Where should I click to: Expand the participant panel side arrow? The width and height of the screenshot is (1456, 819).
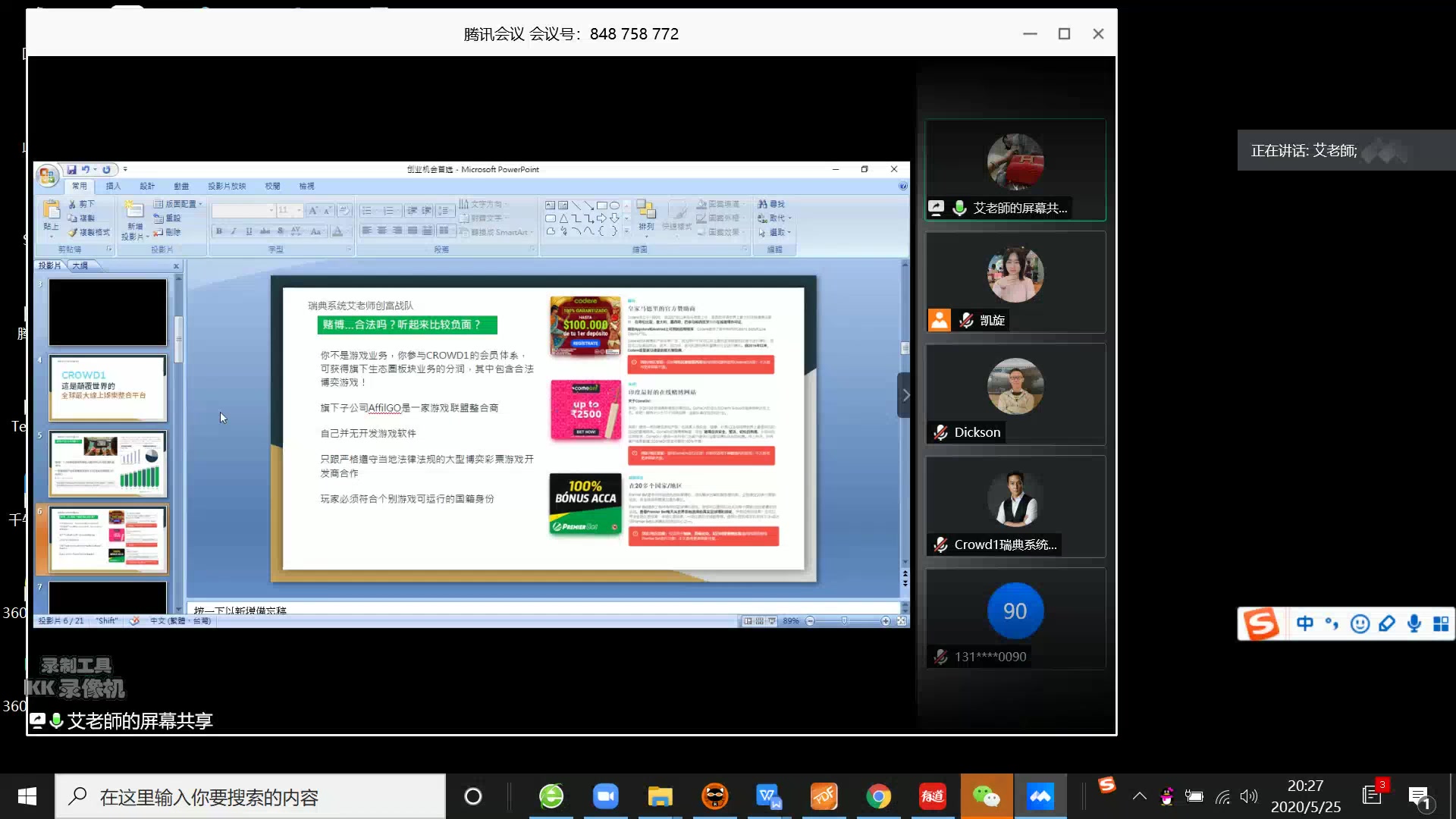tap(905, 395)
